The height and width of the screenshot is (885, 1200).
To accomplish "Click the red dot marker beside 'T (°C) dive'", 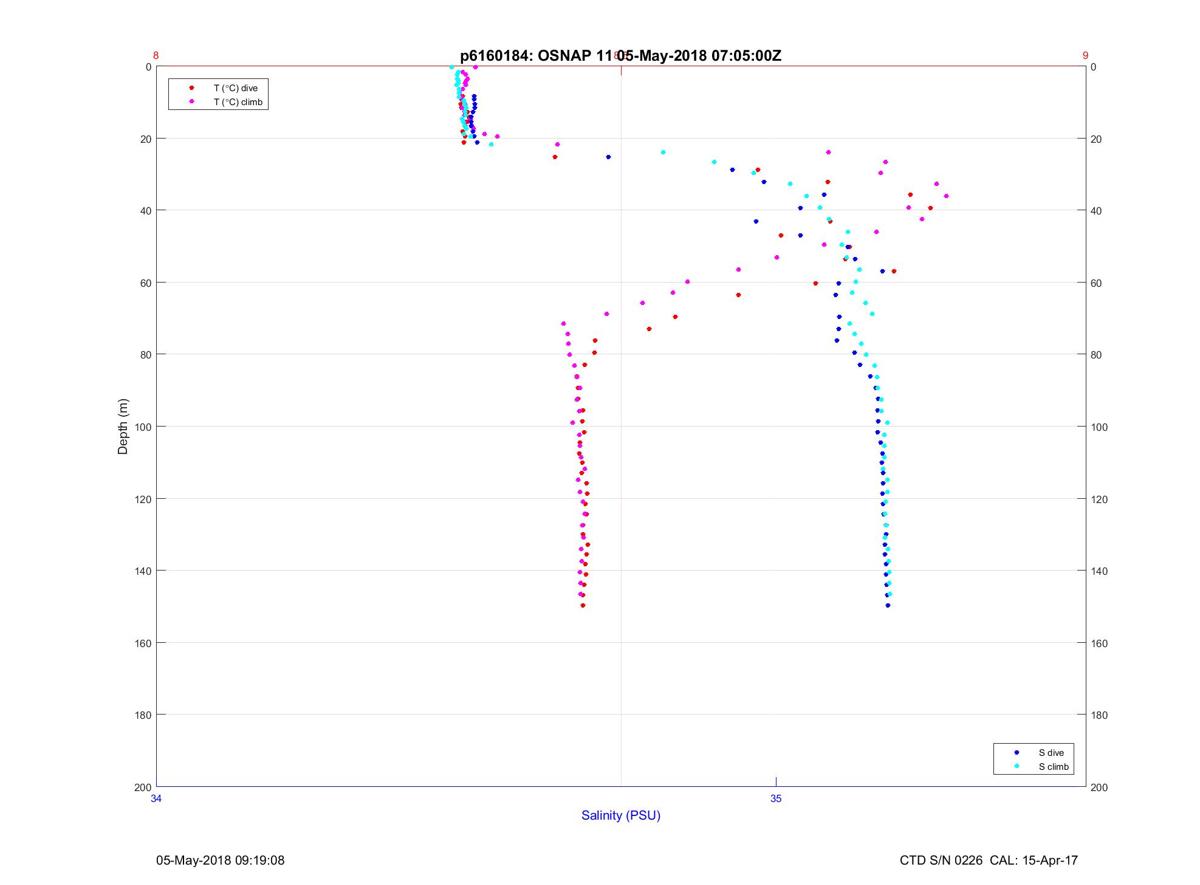I will 191,88.
